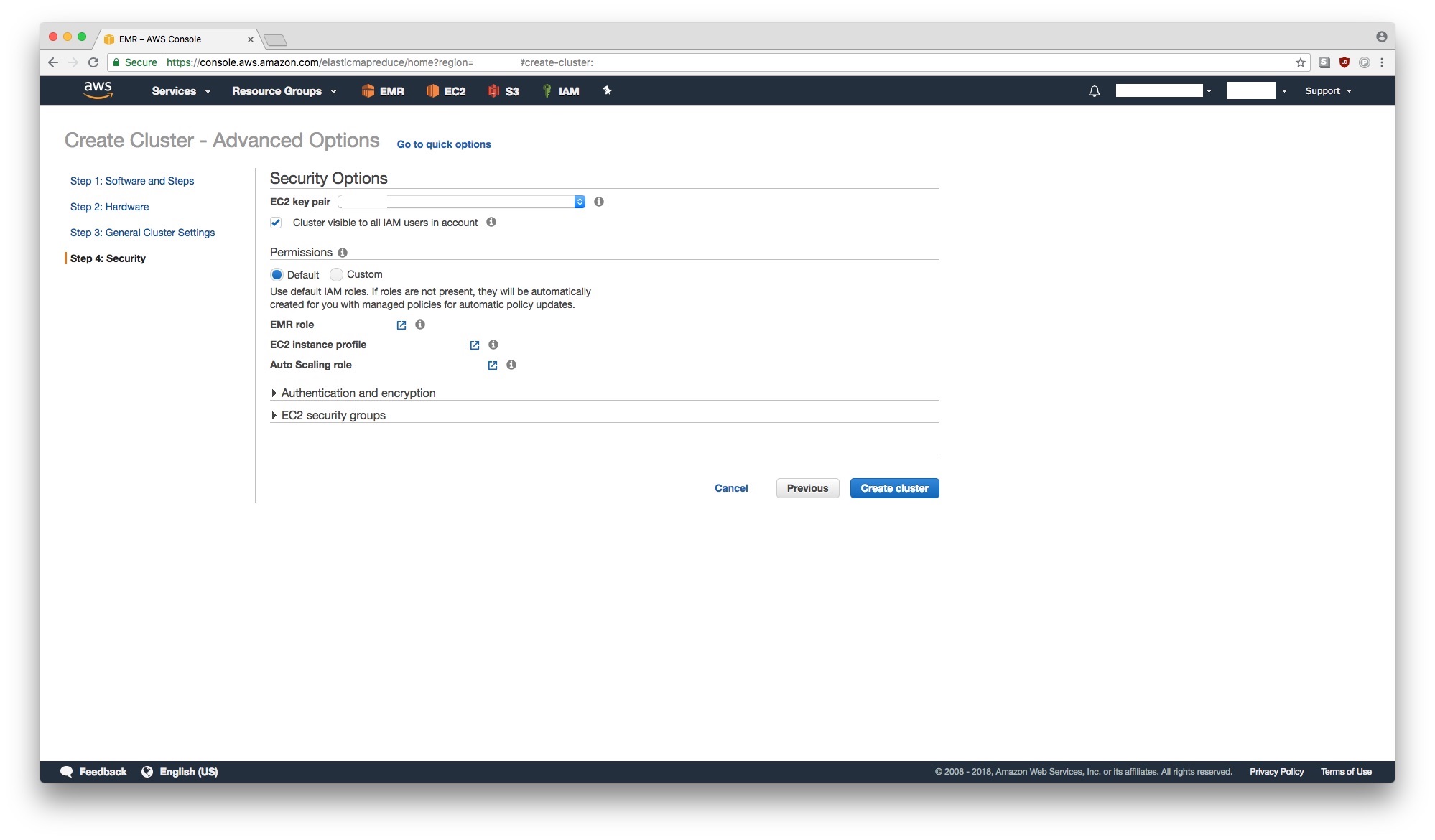Click the Create cluster button
This screenshot has height=840, width=1435.
[x=893, y=488]
